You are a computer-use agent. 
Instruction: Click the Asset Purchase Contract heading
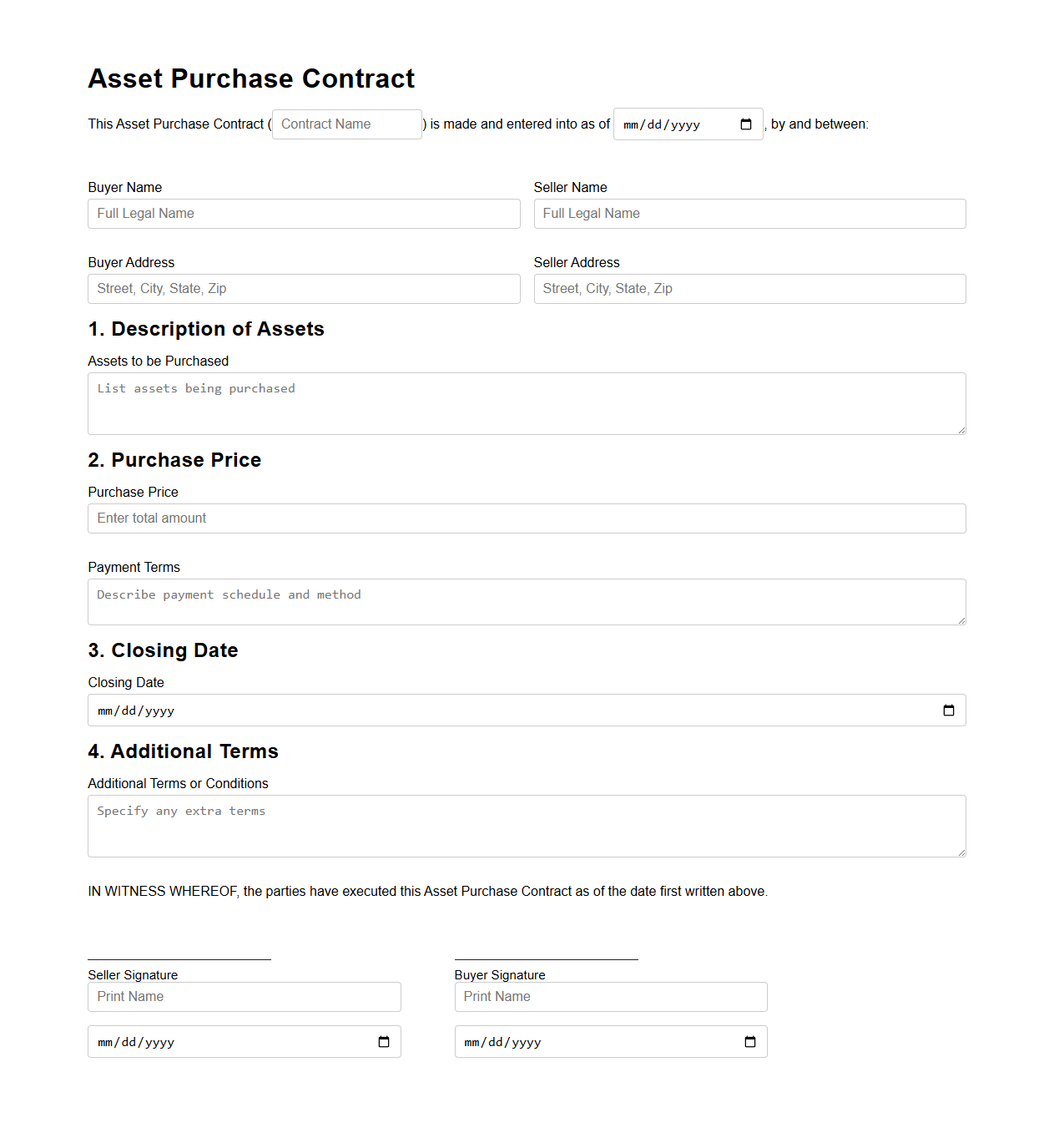tap(251, 78)
